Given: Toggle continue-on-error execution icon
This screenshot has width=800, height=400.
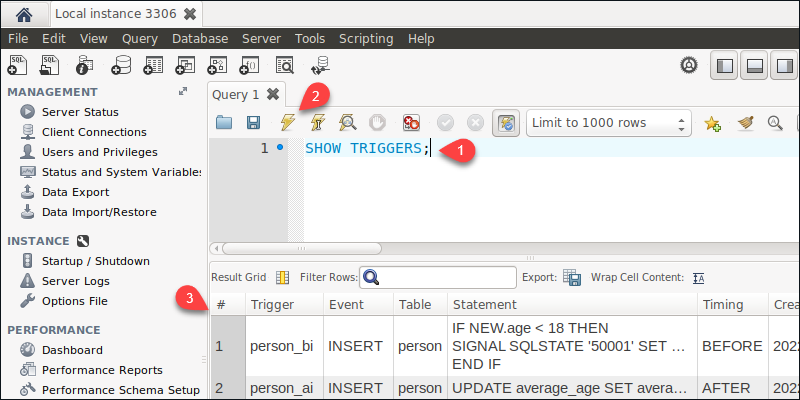Looking at the screenshot, I should pyautogui.click(x=411, y=122).
